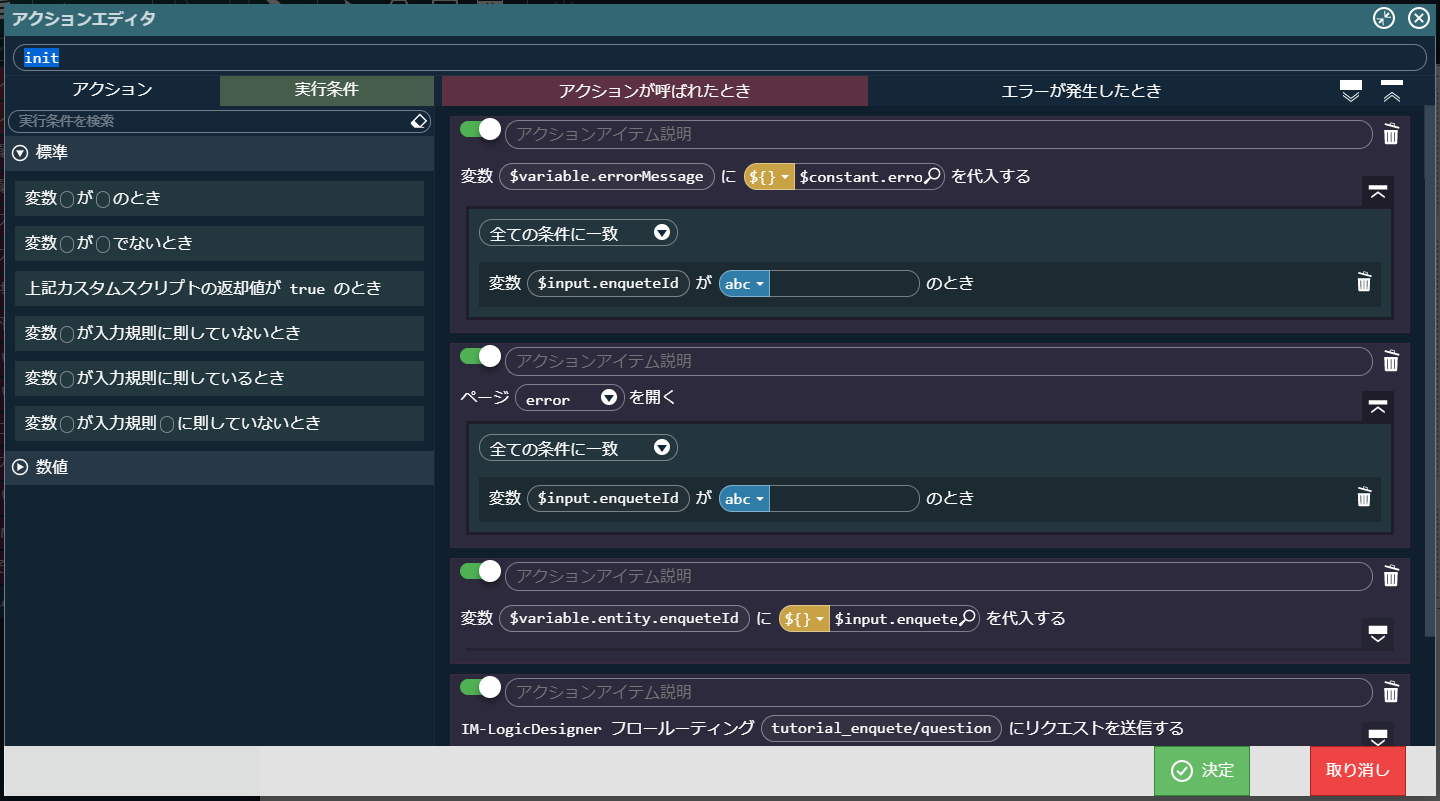The height and width of the screenshot is (801, 1440).
Task: Open the 全ての条件に一致 dropdown in the errorMessage action
Action: (x=578, y=233)
